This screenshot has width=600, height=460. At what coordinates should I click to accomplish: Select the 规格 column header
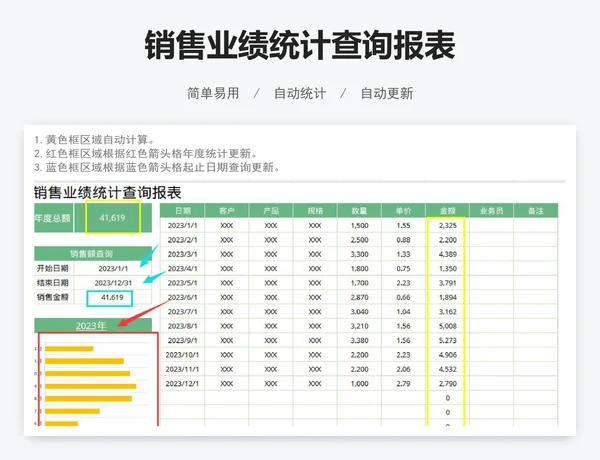click(315, 210)
